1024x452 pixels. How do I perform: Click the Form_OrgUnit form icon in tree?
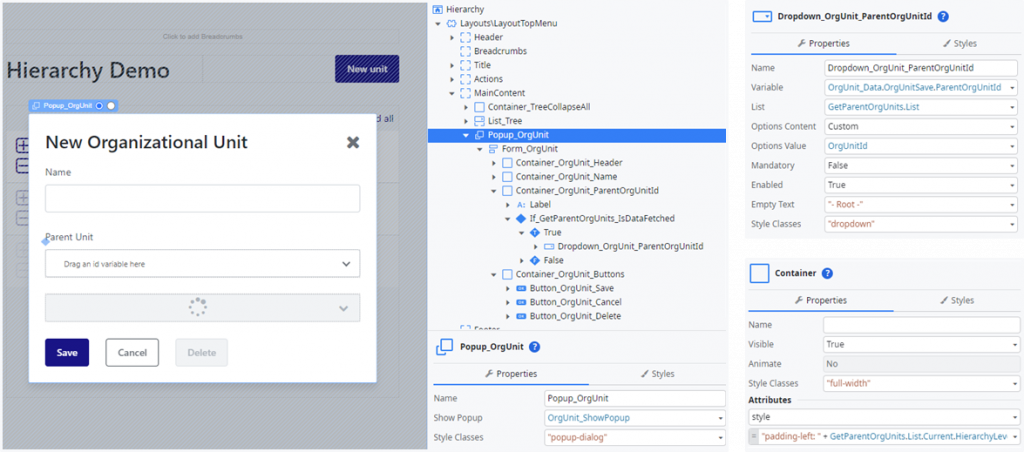(493, 148)
